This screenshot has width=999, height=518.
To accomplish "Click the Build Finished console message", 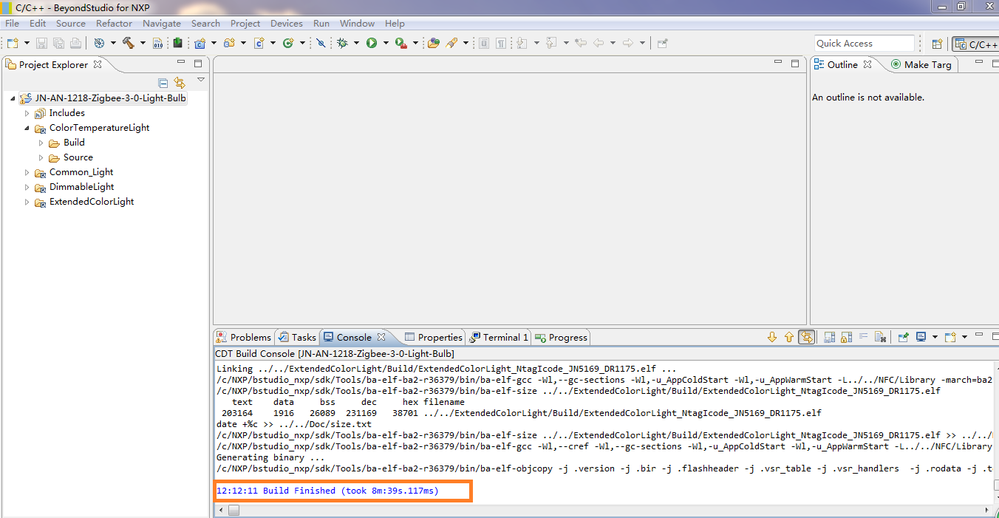I will coord(327,491).
